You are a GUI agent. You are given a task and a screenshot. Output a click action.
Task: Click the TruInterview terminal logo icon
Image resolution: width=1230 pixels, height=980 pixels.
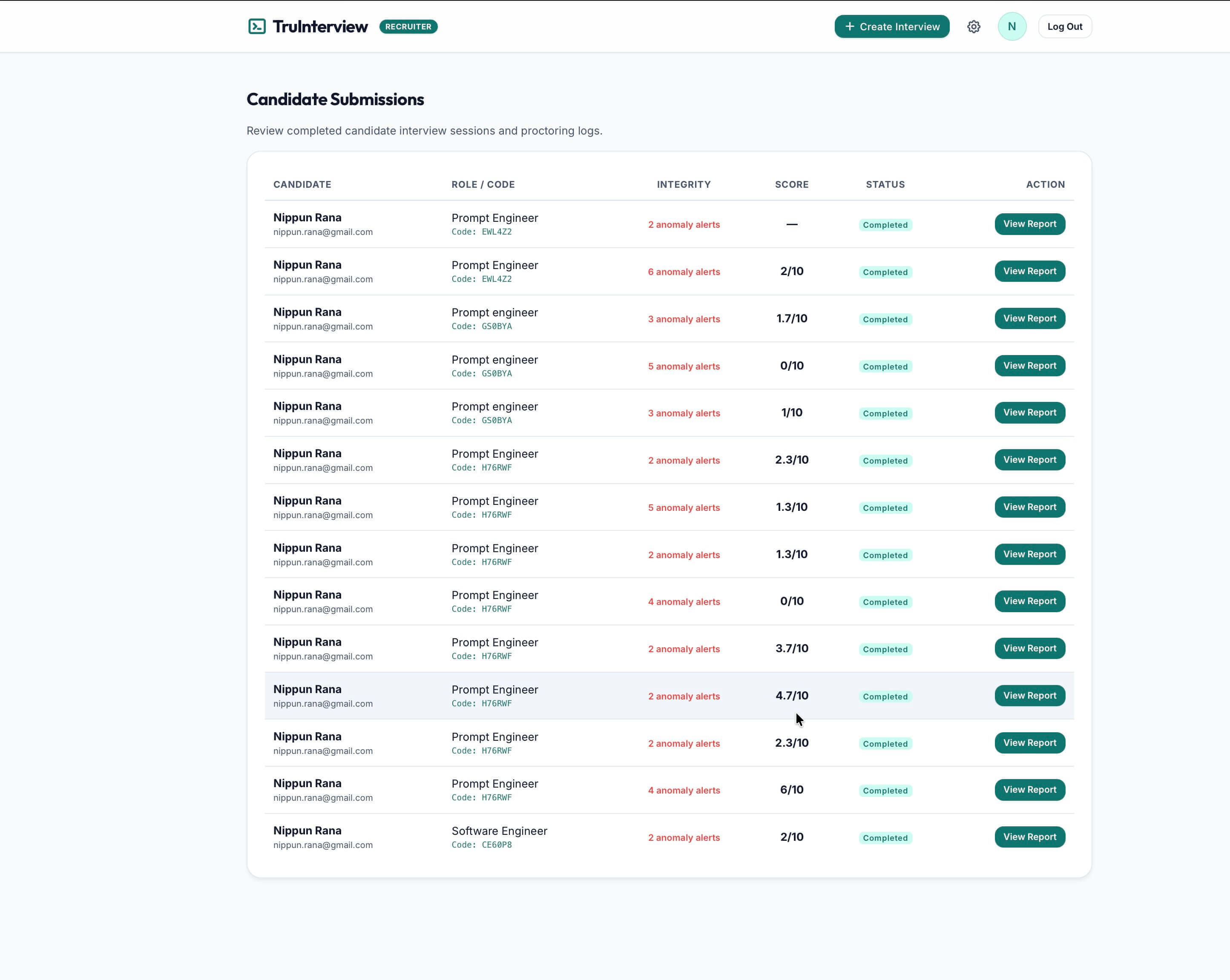point(257,27)
